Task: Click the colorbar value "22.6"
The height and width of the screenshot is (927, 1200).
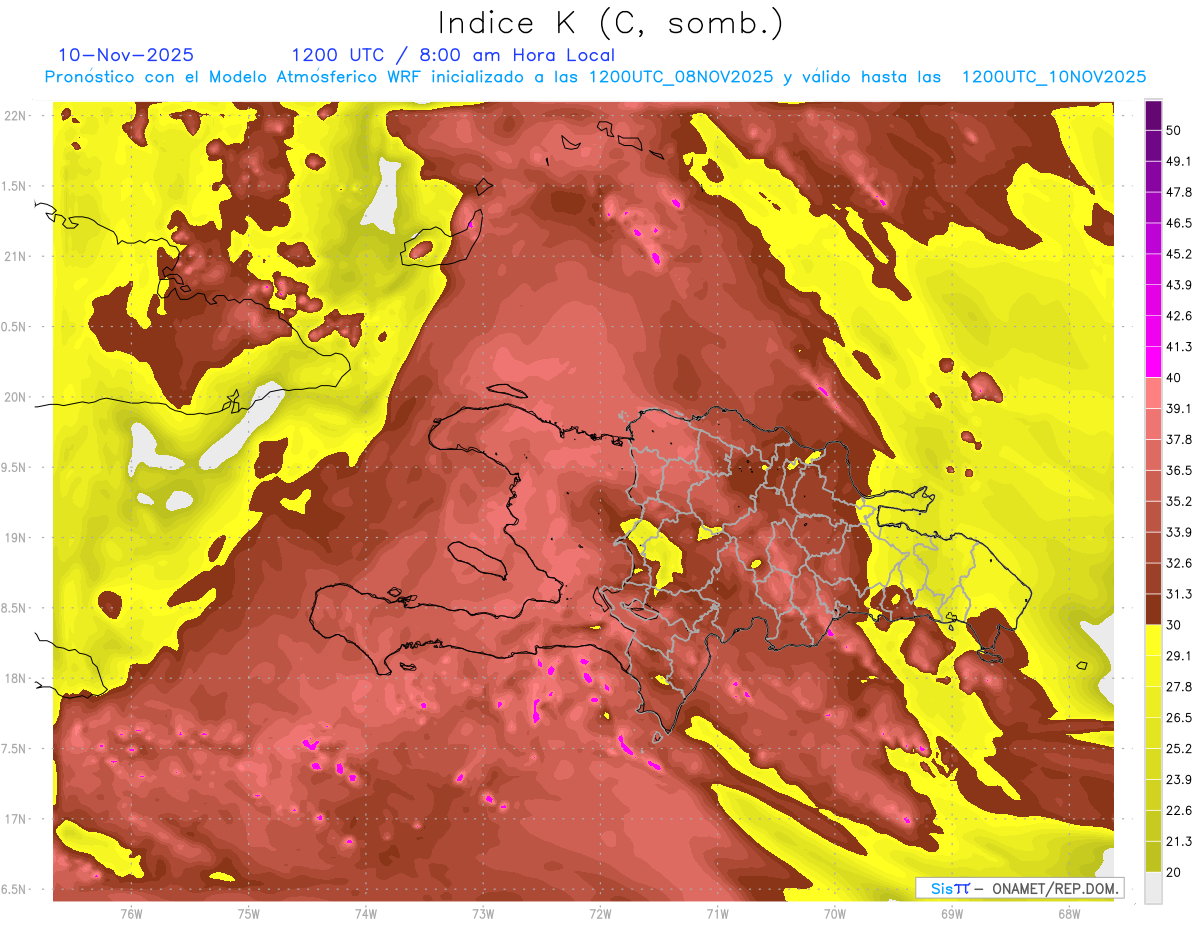Action: (1178, 811)
